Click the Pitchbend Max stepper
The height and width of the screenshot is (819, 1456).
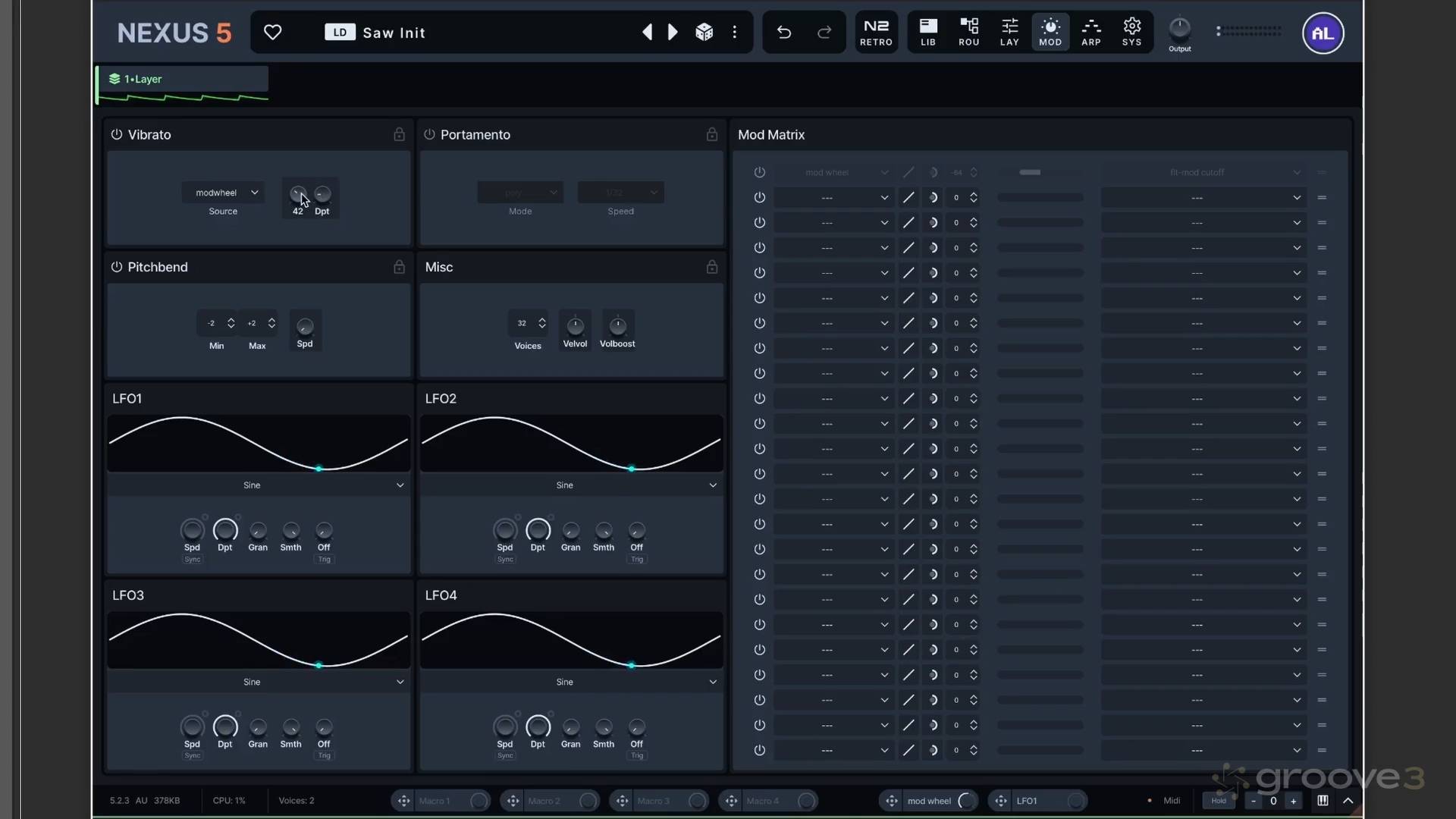pyautogui.click(x=271, y=323)
